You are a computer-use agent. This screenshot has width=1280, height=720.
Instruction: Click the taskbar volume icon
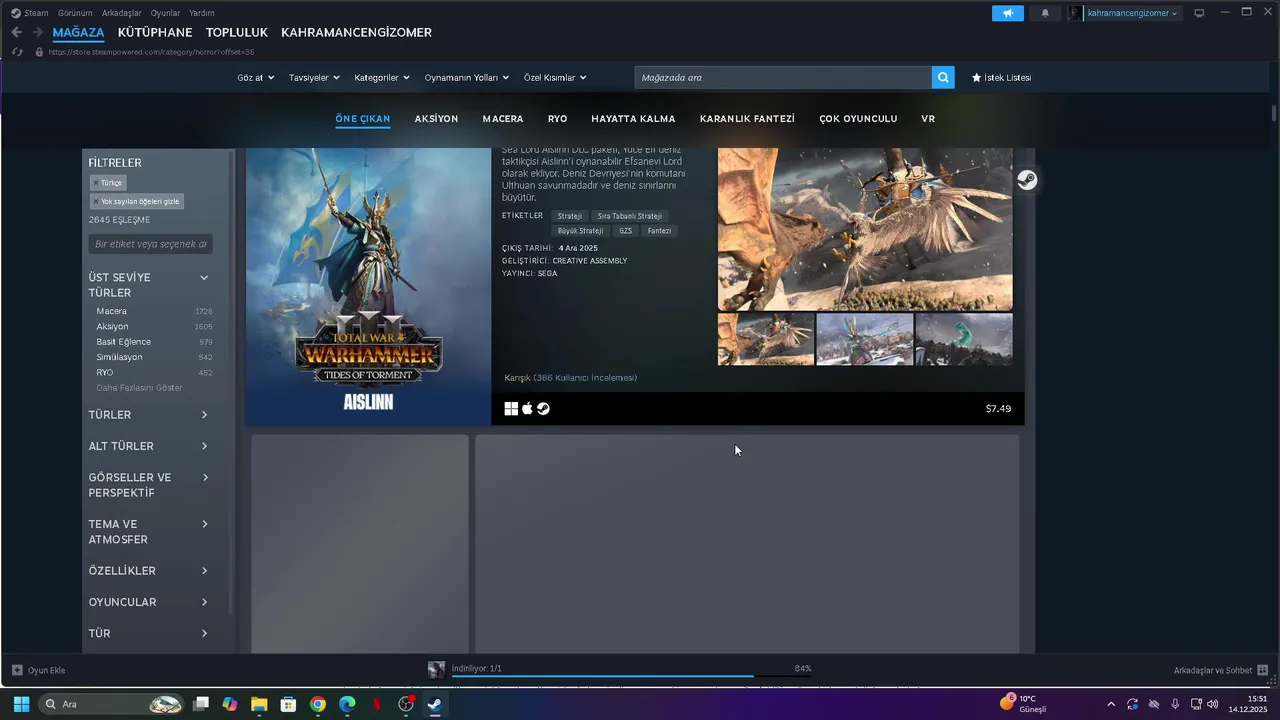coord(1213,704)
